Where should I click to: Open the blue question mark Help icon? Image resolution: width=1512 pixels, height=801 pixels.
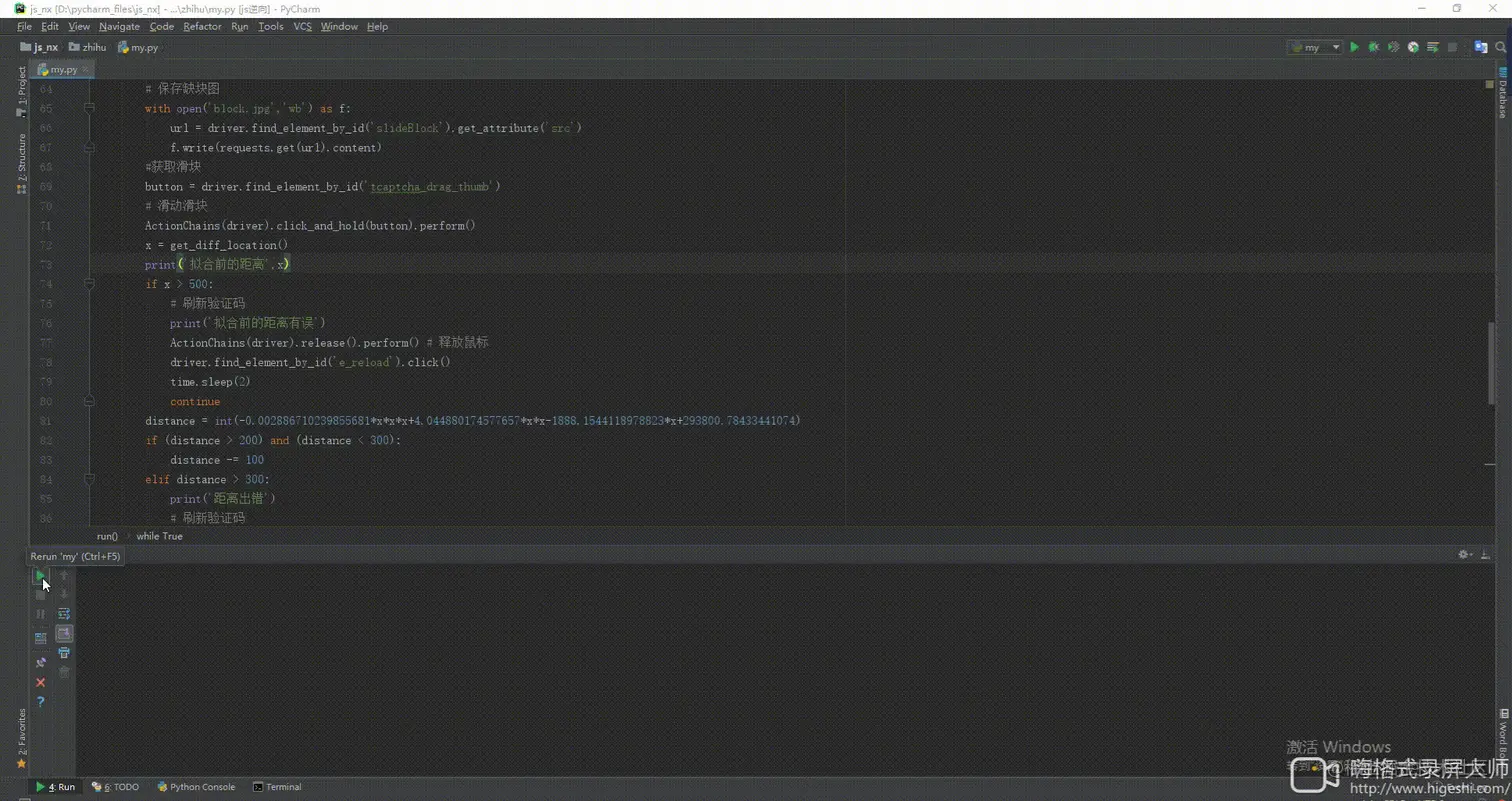(x=40, y=702)
